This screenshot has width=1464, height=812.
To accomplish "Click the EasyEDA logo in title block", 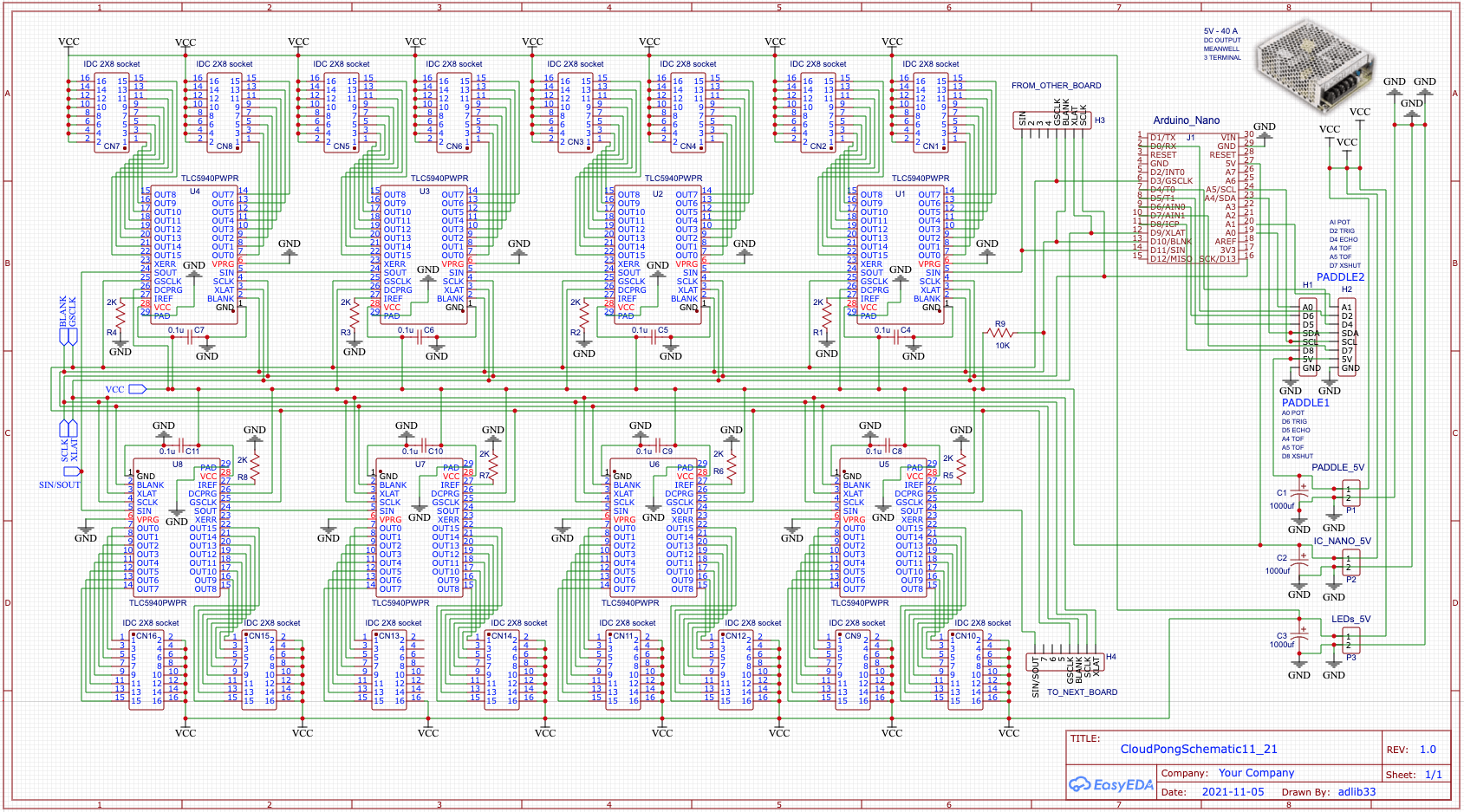I will 1111,784.
